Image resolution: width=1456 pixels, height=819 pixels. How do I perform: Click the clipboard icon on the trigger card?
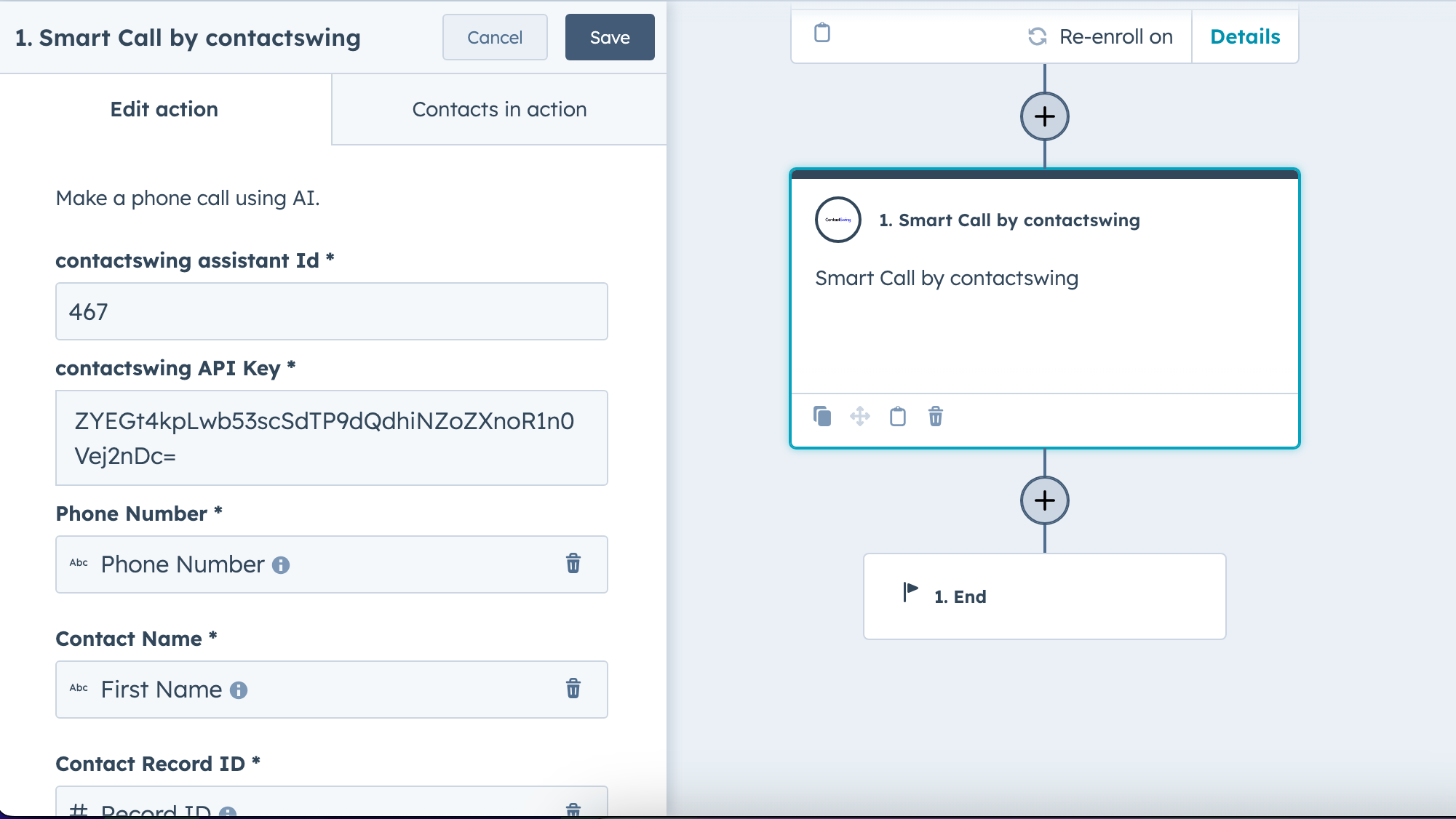pos(822,33)
